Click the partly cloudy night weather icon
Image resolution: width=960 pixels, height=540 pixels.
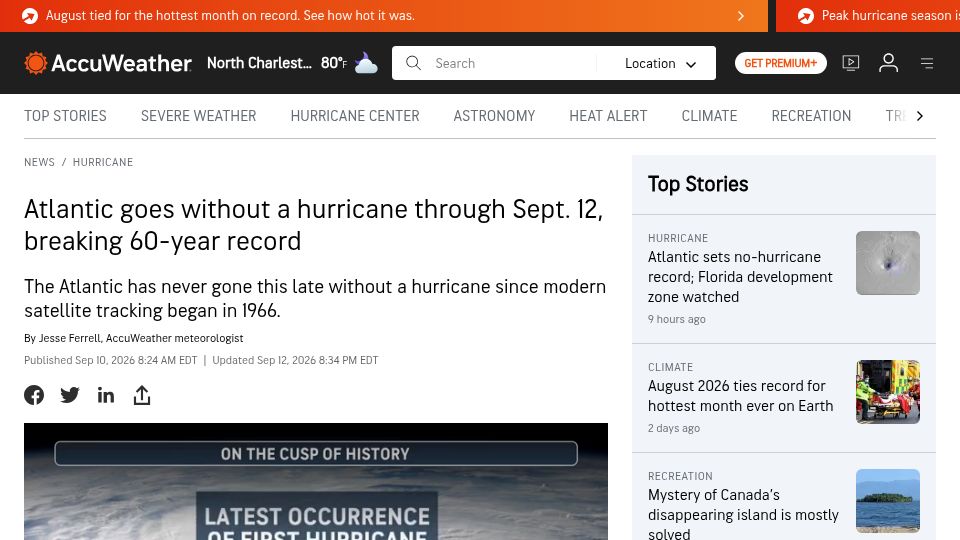[366, 63]
